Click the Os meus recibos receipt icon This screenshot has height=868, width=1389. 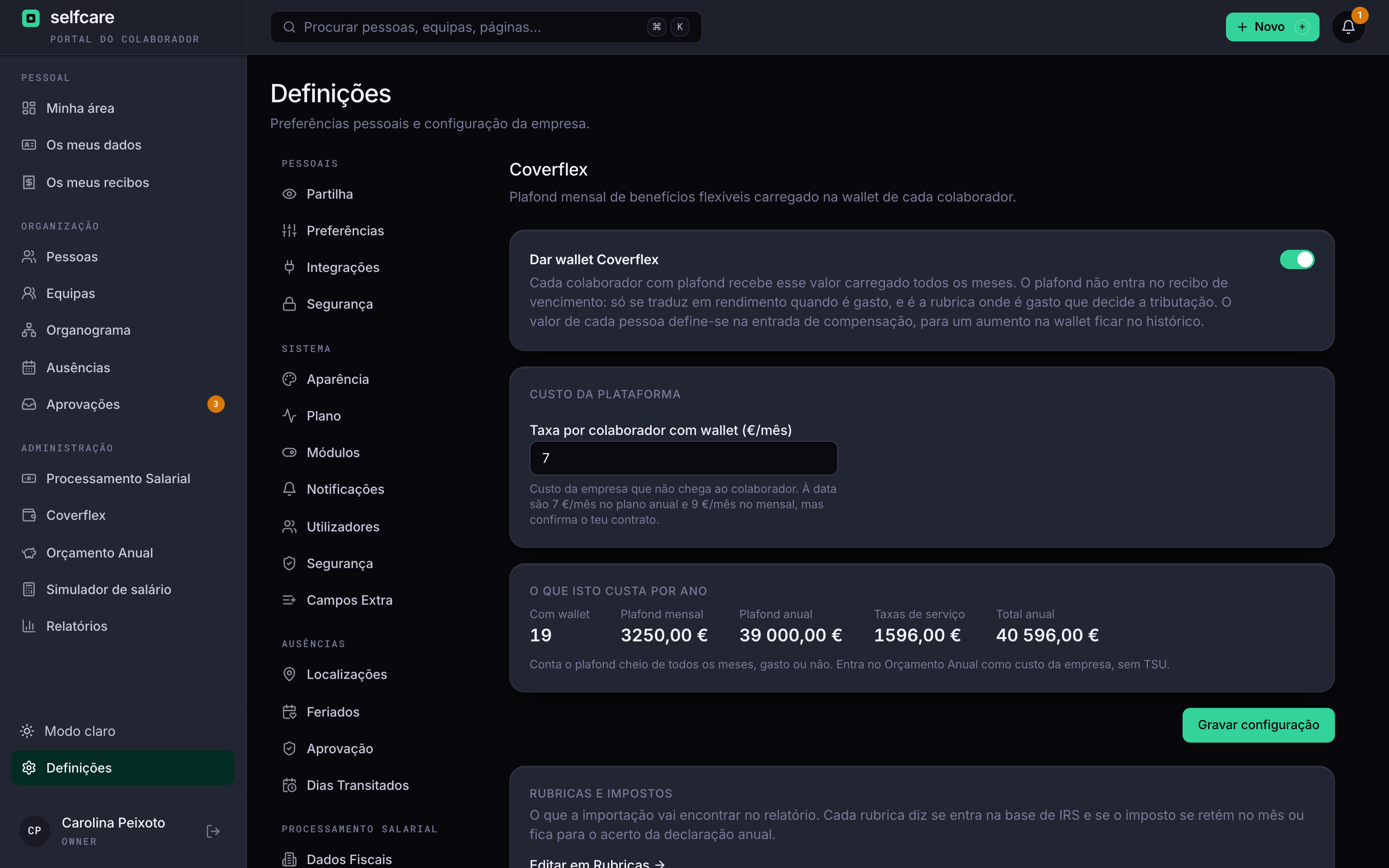[x=29, y=182]
